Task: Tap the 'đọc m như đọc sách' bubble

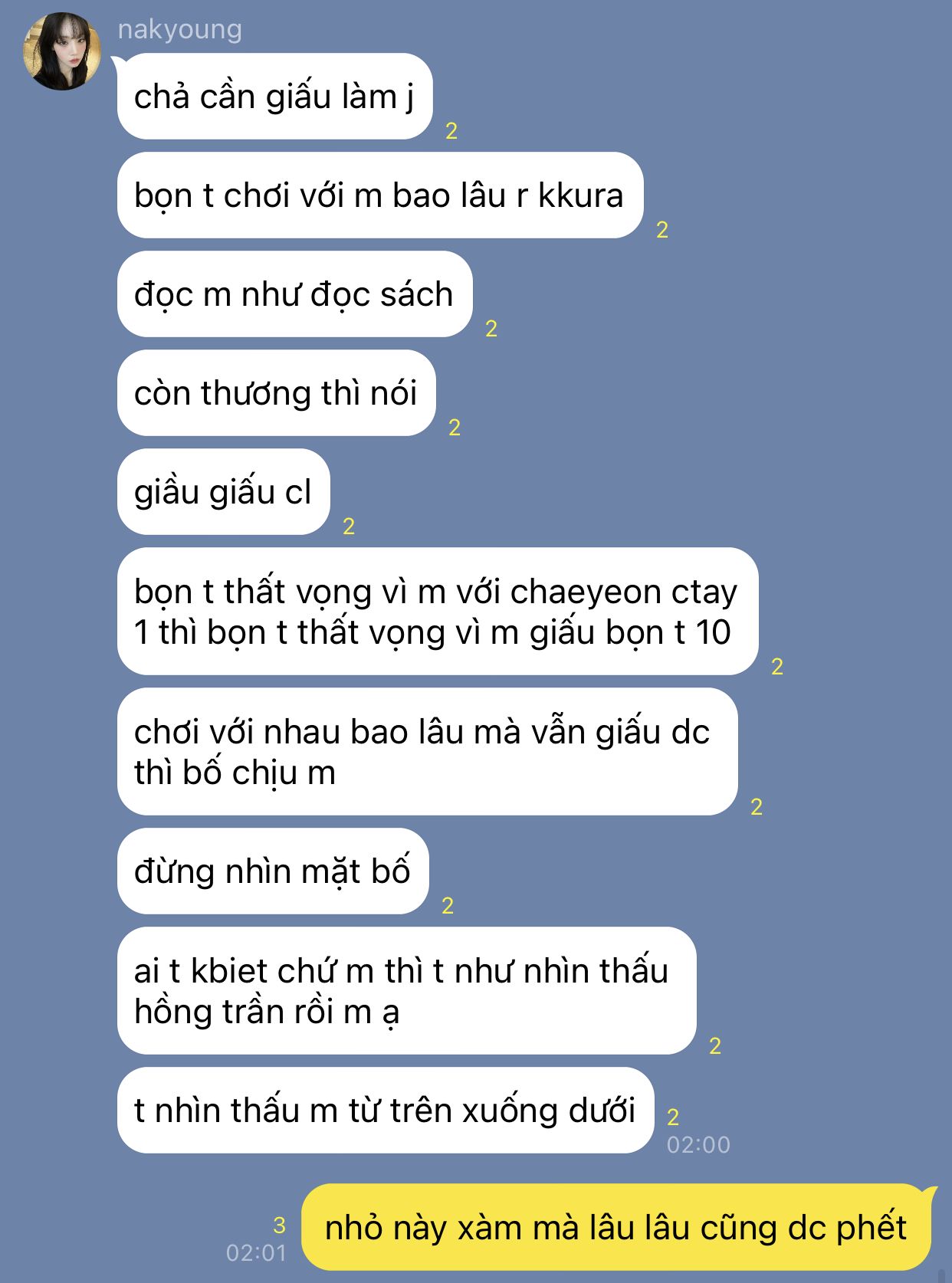Action: coord(294,294)
